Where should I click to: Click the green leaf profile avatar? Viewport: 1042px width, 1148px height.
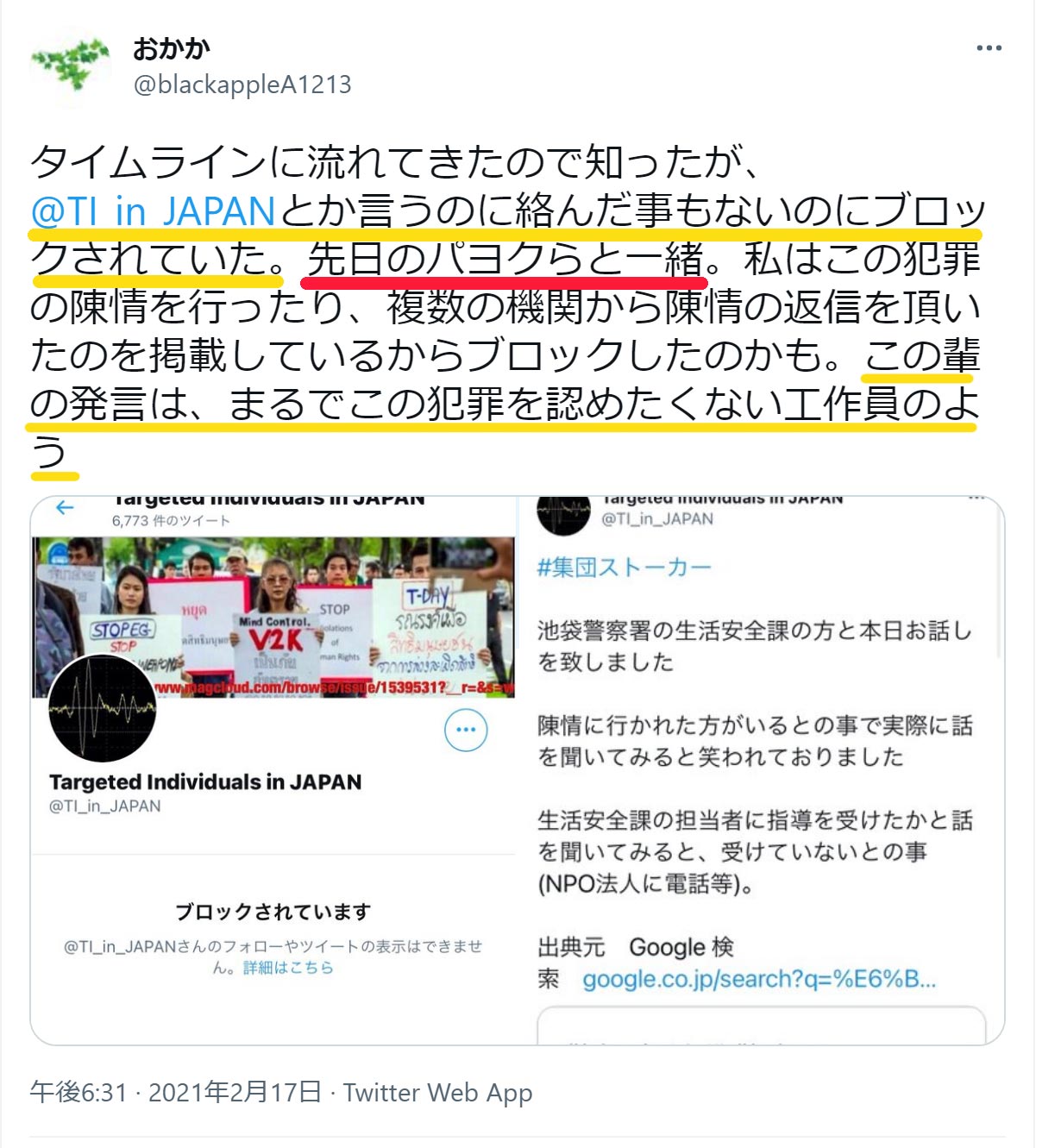69,66
